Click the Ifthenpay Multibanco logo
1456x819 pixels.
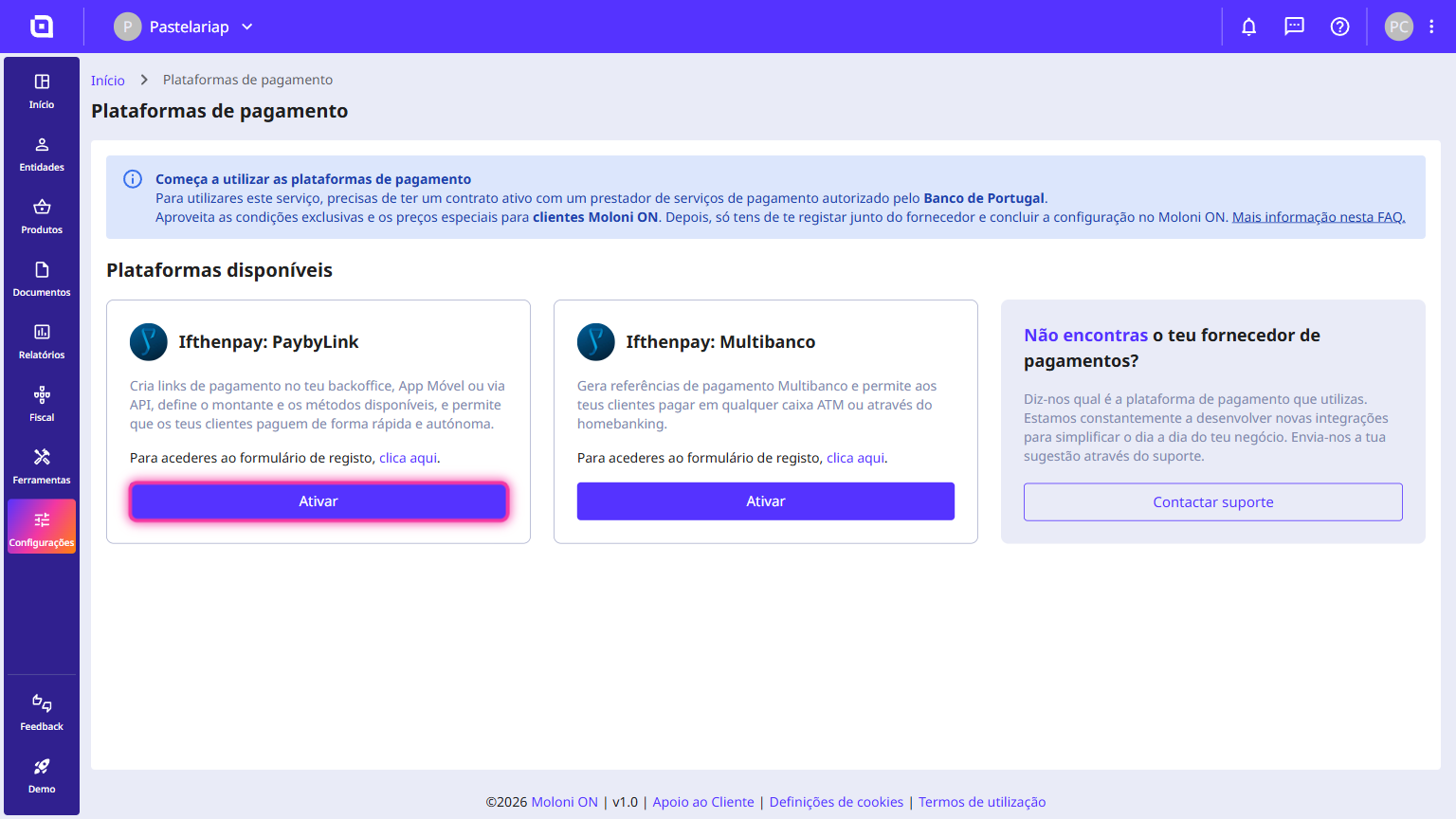pyautogui.click(x=596, y=342)
